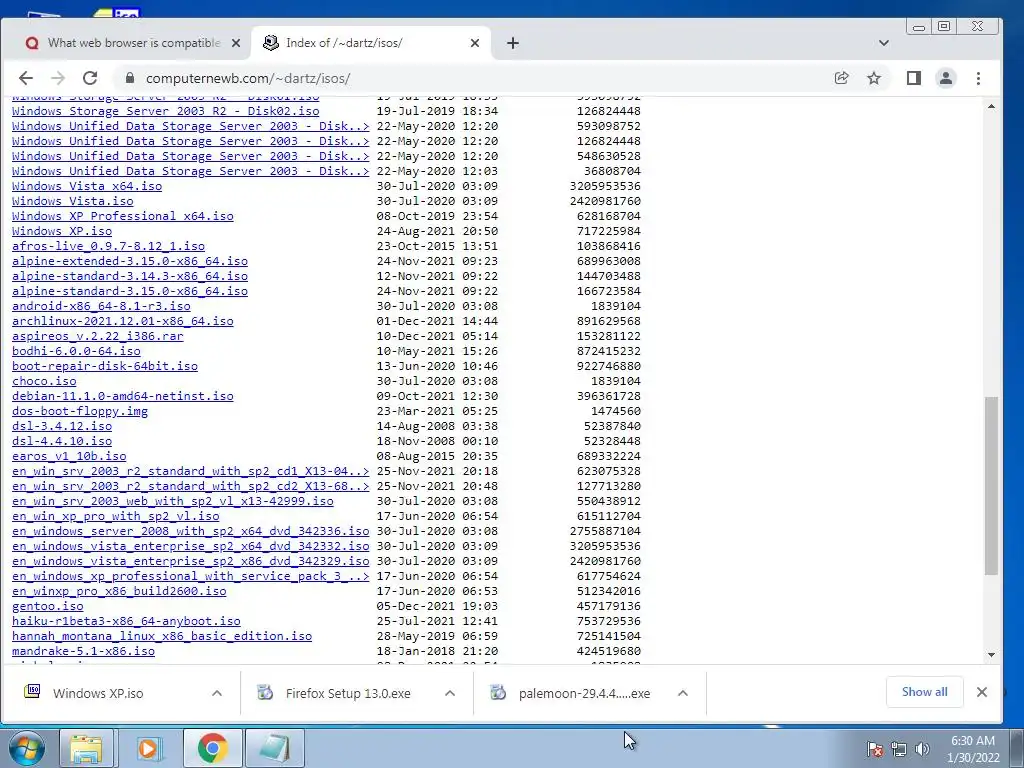Download gentoo.iso
Viewport: 1024px width, 768px height.
48,607
